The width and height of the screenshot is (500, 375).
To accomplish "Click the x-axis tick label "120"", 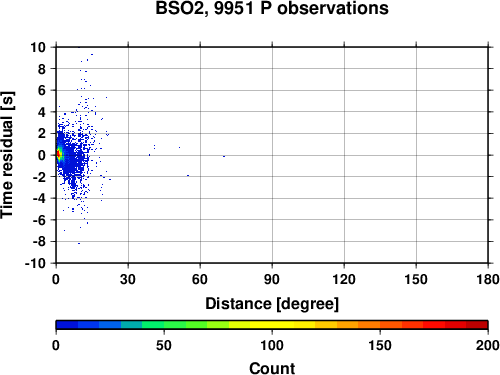I will point(344,279).
